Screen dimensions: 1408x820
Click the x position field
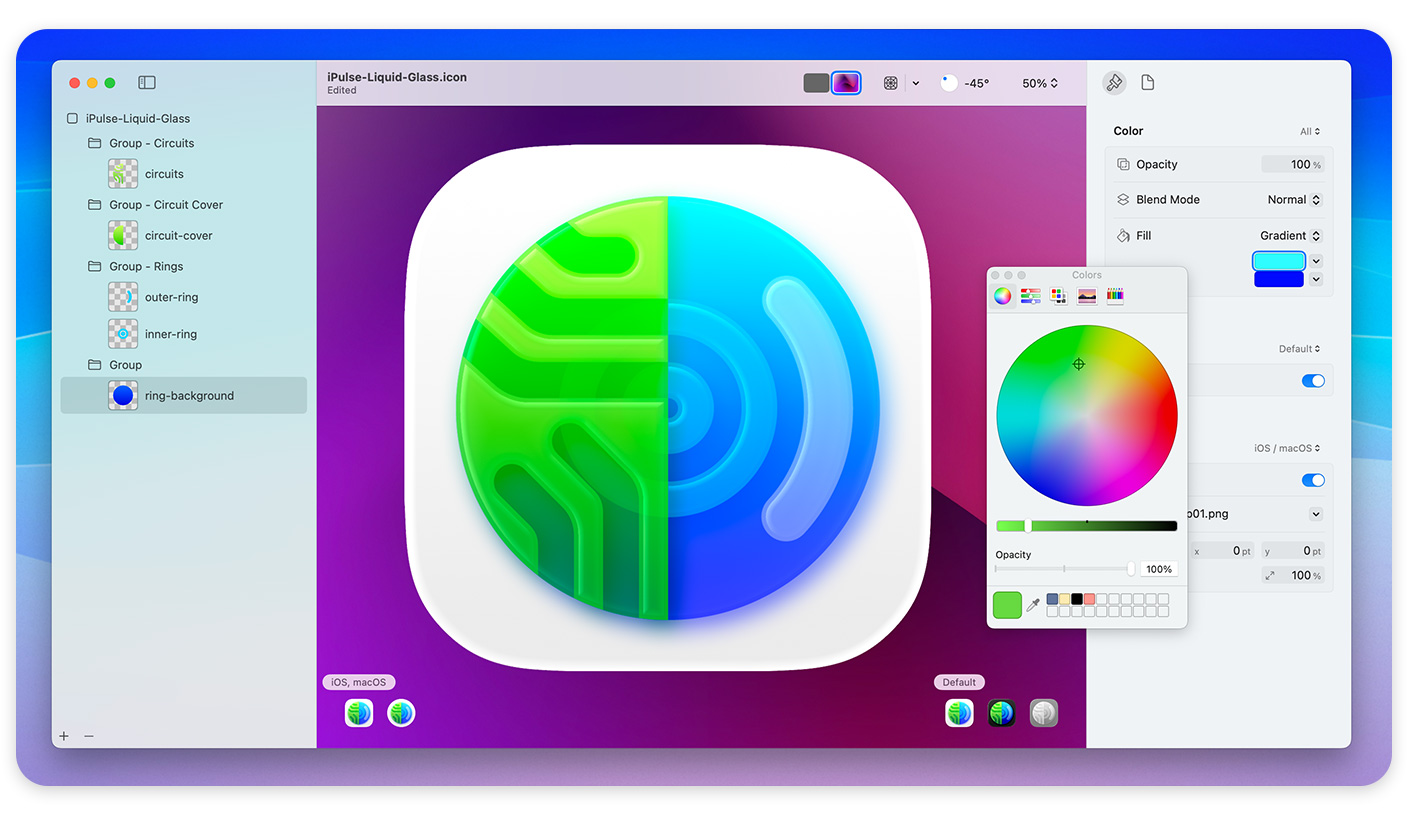tap(1222, 551)
